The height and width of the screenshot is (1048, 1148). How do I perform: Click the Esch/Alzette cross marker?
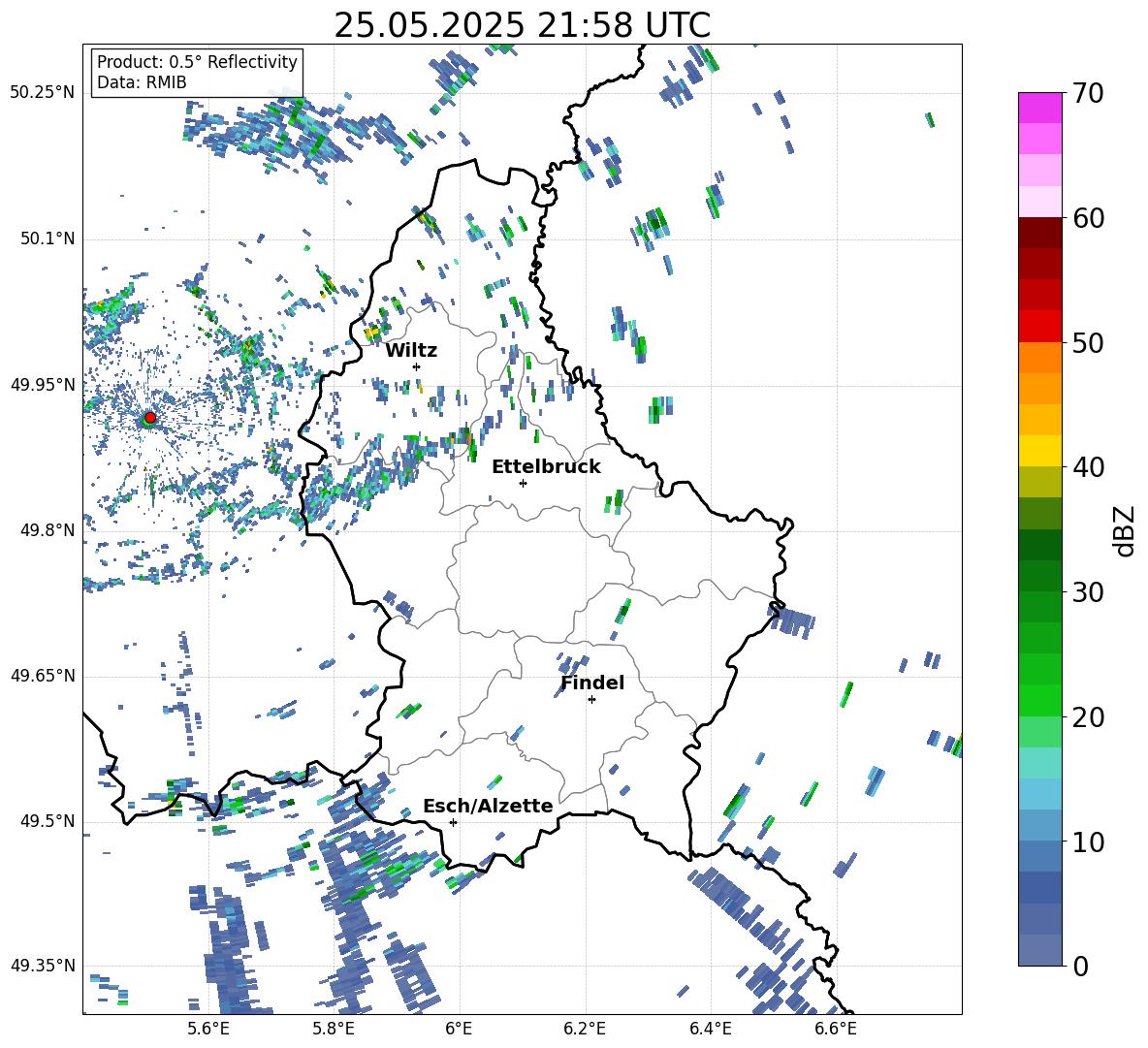(x=453, y=822)
